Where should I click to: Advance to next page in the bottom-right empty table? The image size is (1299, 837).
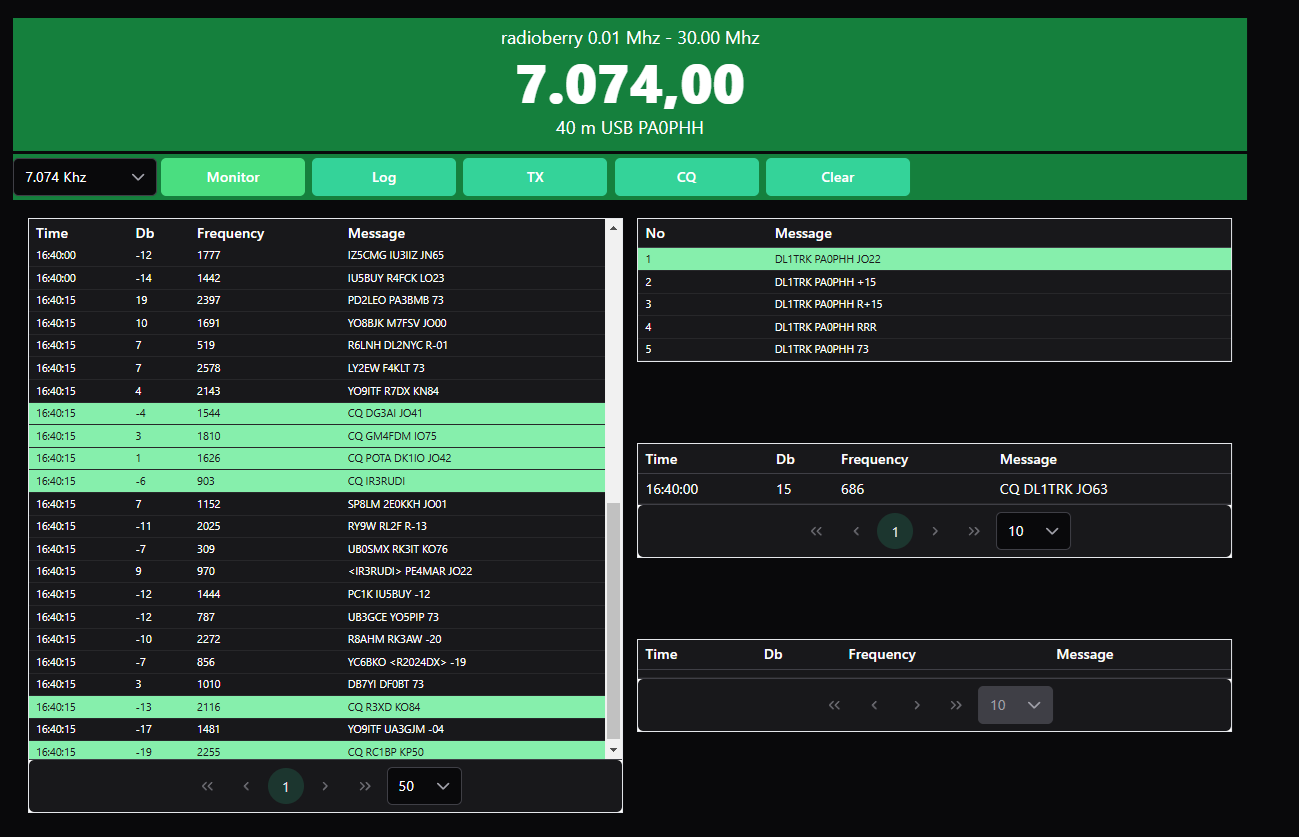(916, 704)
